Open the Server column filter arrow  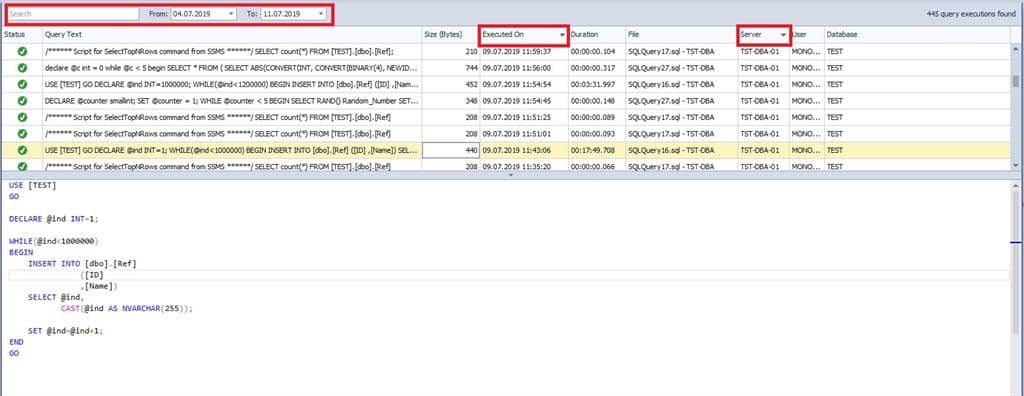tap(783, 35)
